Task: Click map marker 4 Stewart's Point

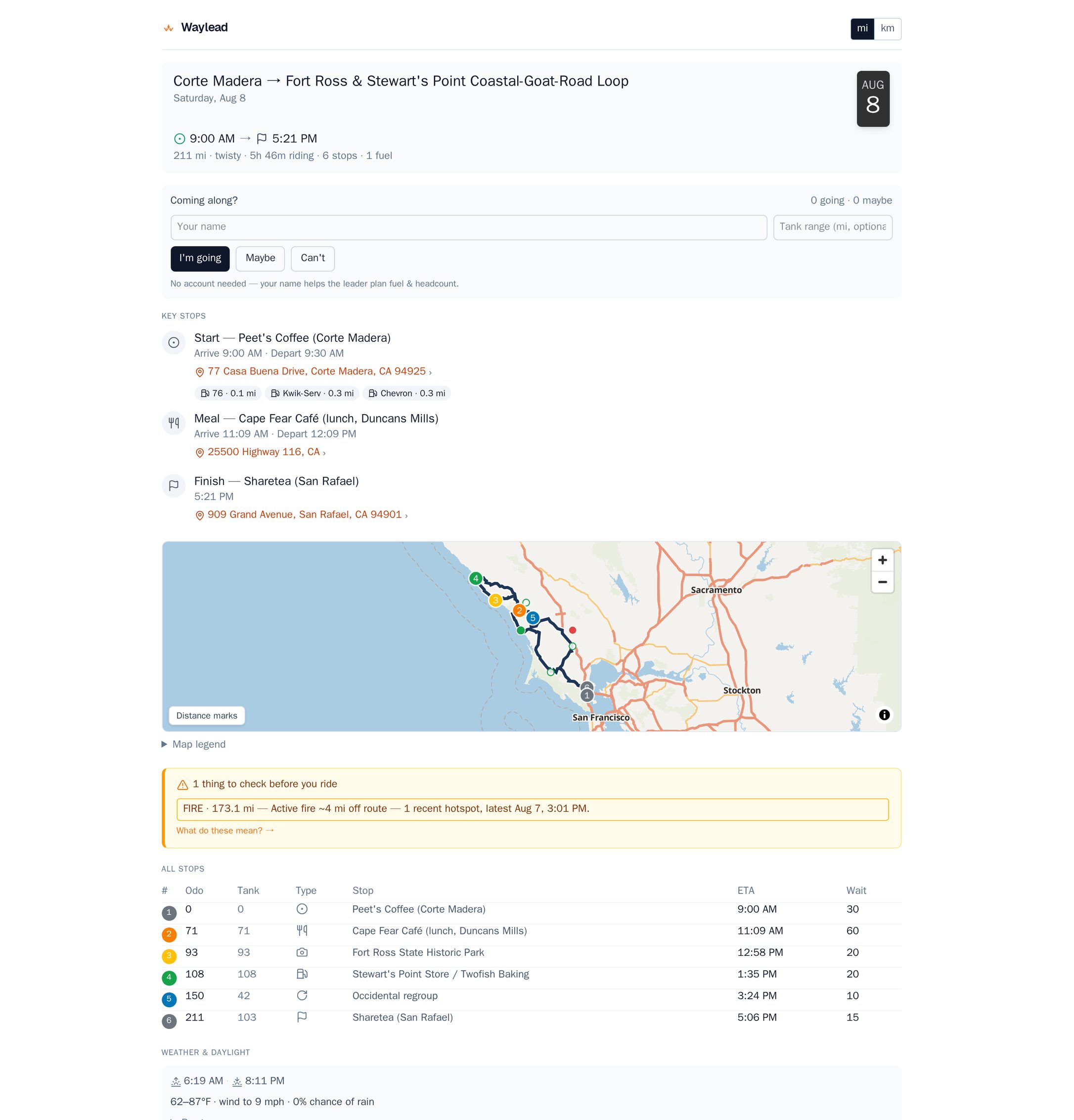Action: pyautogui.click(x=475, y=578)
